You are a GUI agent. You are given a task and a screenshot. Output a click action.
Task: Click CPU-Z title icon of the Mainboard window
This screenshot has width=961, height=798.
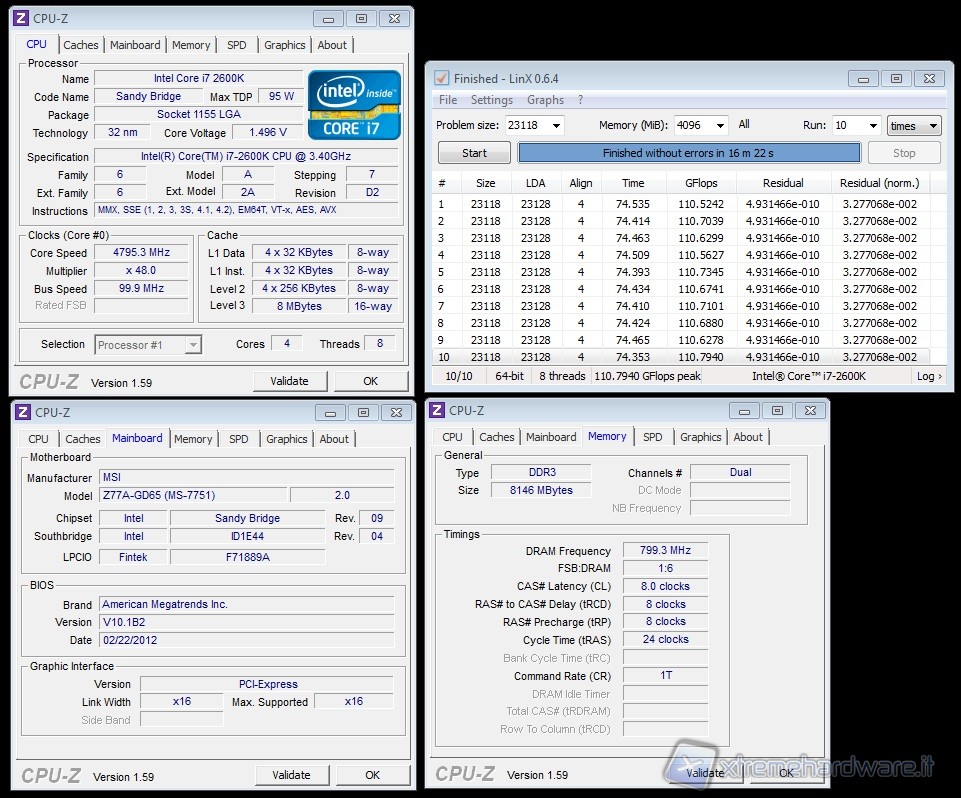tap(21, 412)
